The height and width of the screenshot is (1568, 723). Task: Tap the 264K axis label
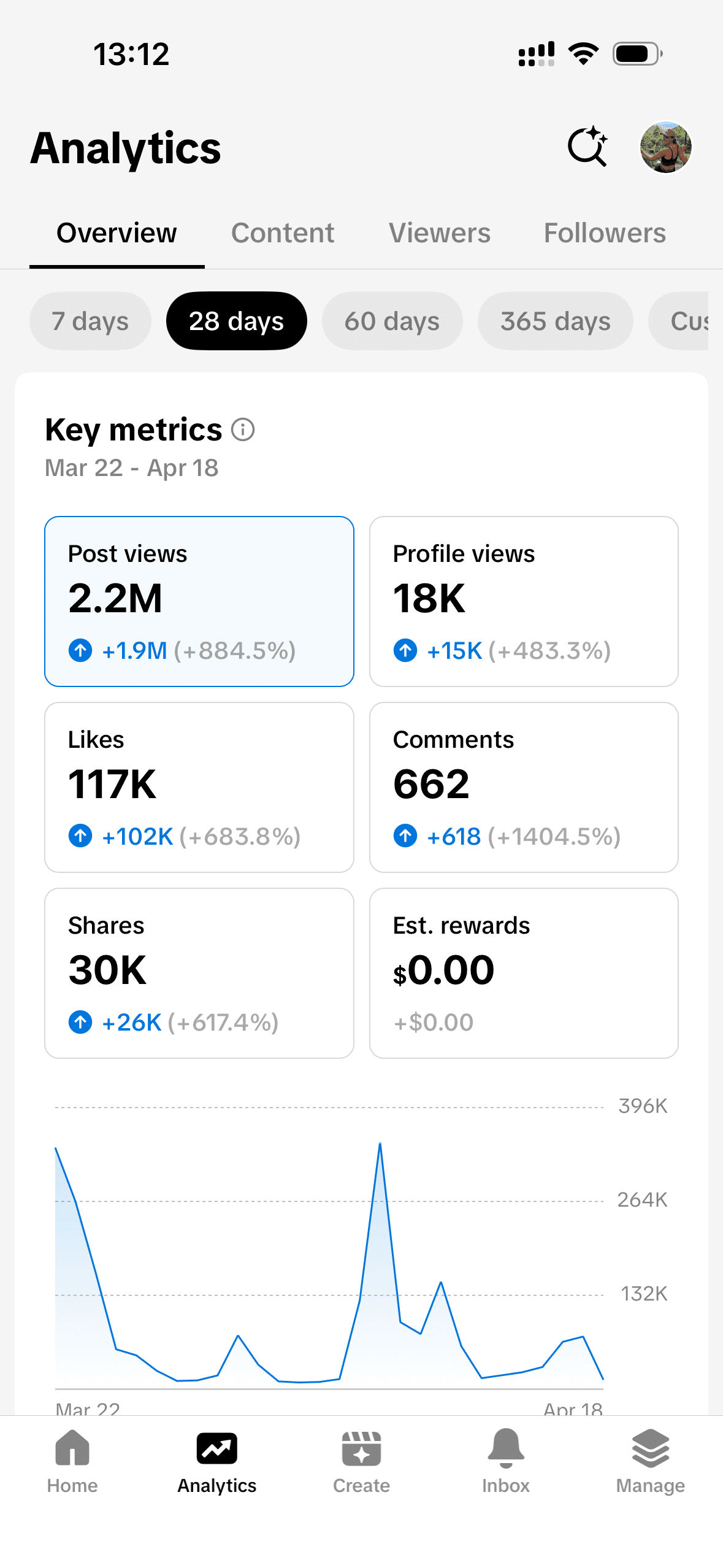(x=642, y=1200)
